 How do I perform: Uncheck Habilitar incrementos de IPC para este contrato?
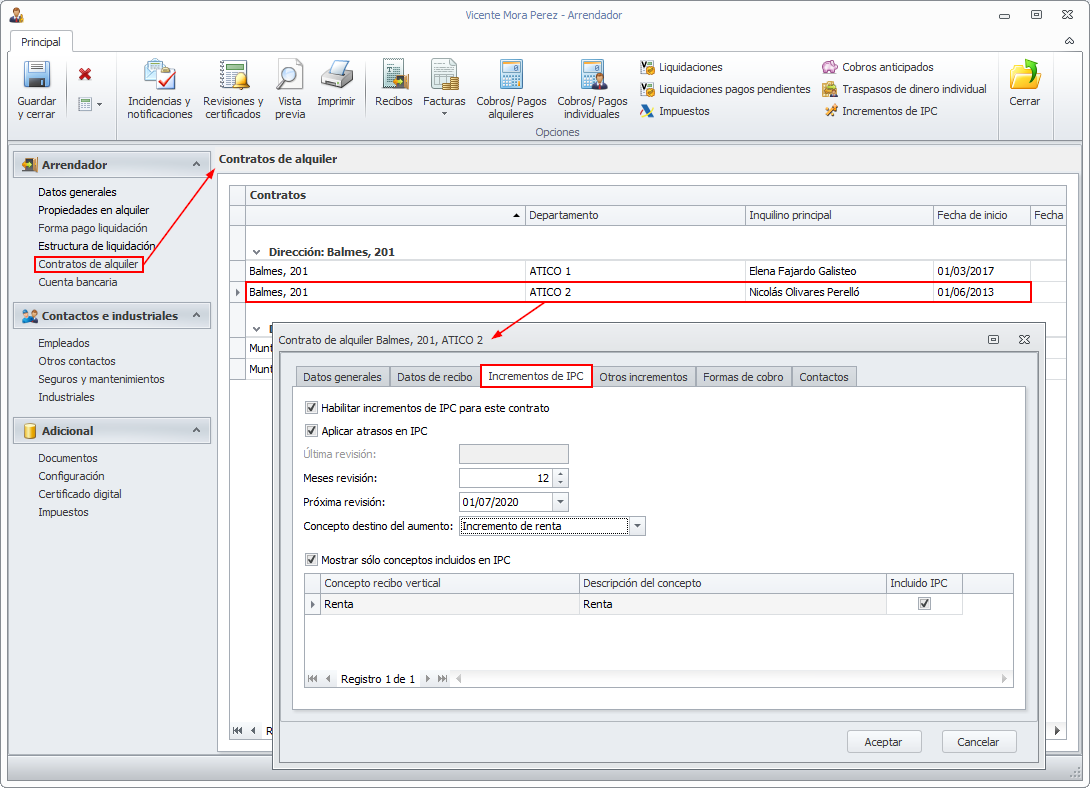pyautogui.click(x=311, y=408)
